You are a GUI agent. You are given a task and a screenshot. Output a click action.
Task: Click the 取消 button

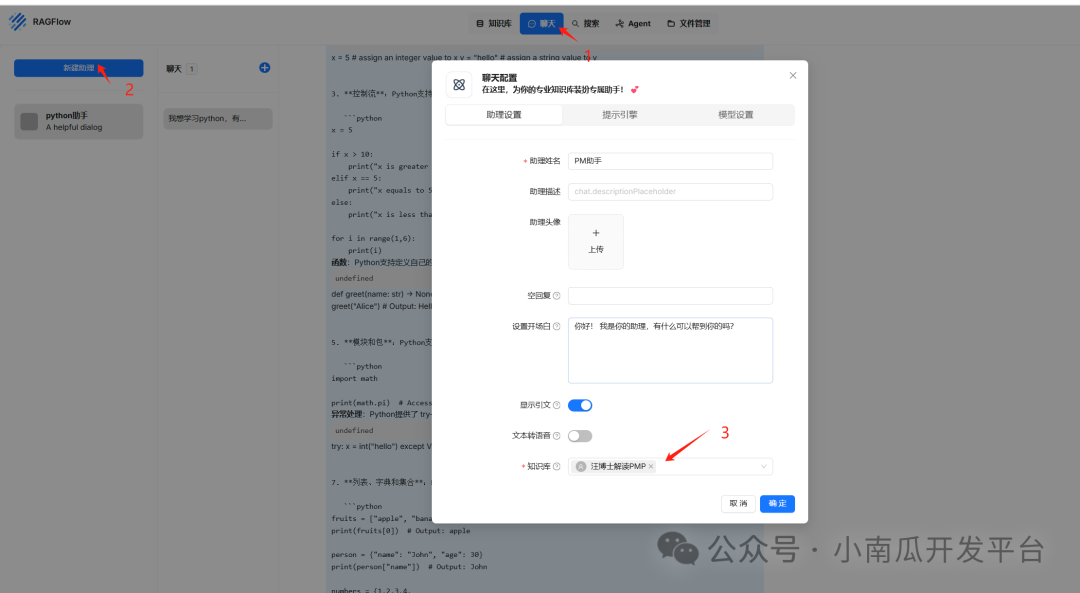coord(738,503)
